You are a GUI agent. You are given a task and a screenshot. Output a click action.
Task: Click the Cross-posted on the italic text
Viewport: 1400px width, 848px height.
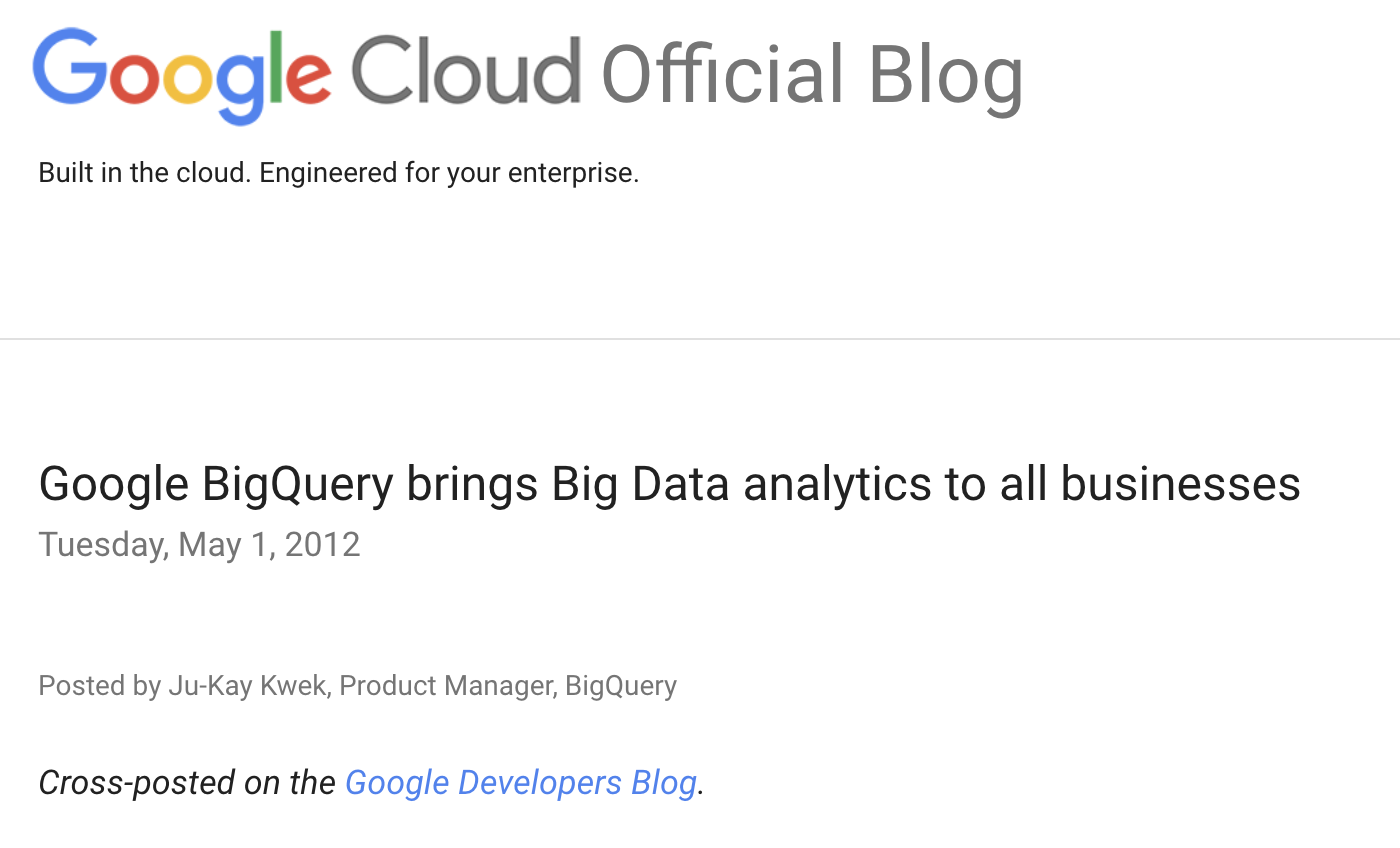(186, 782)
